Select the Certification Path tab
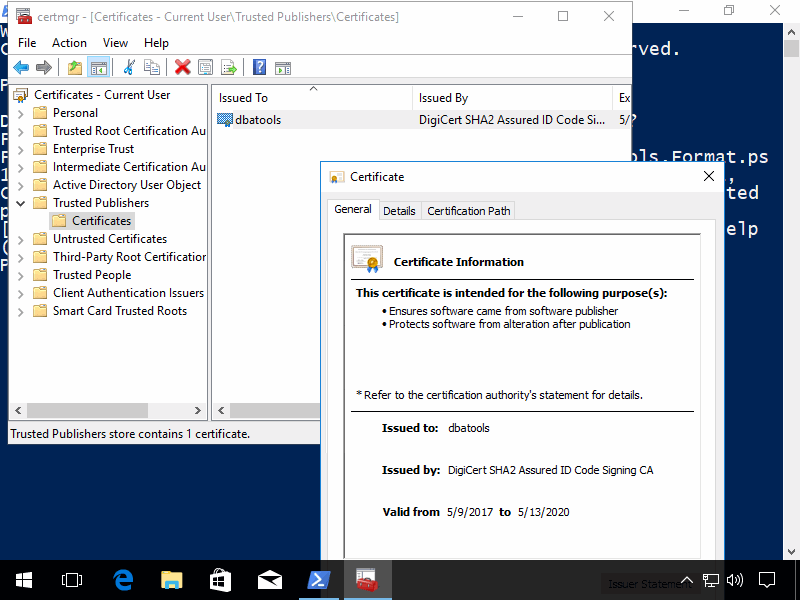The width and height of the screenshot is (800, 600). point(468,210)
